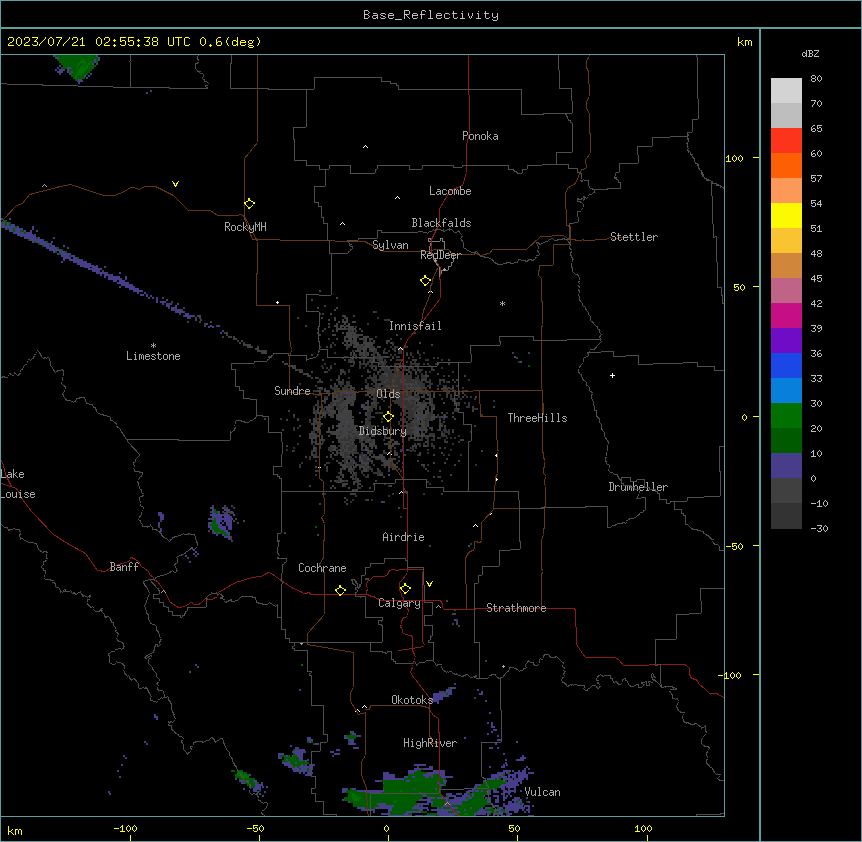Image resolution: width=862 pixels, height=842 pixels.
Task: Select the blue 36–33 dBZ legend swatch
Action: (x=786, y=365)
